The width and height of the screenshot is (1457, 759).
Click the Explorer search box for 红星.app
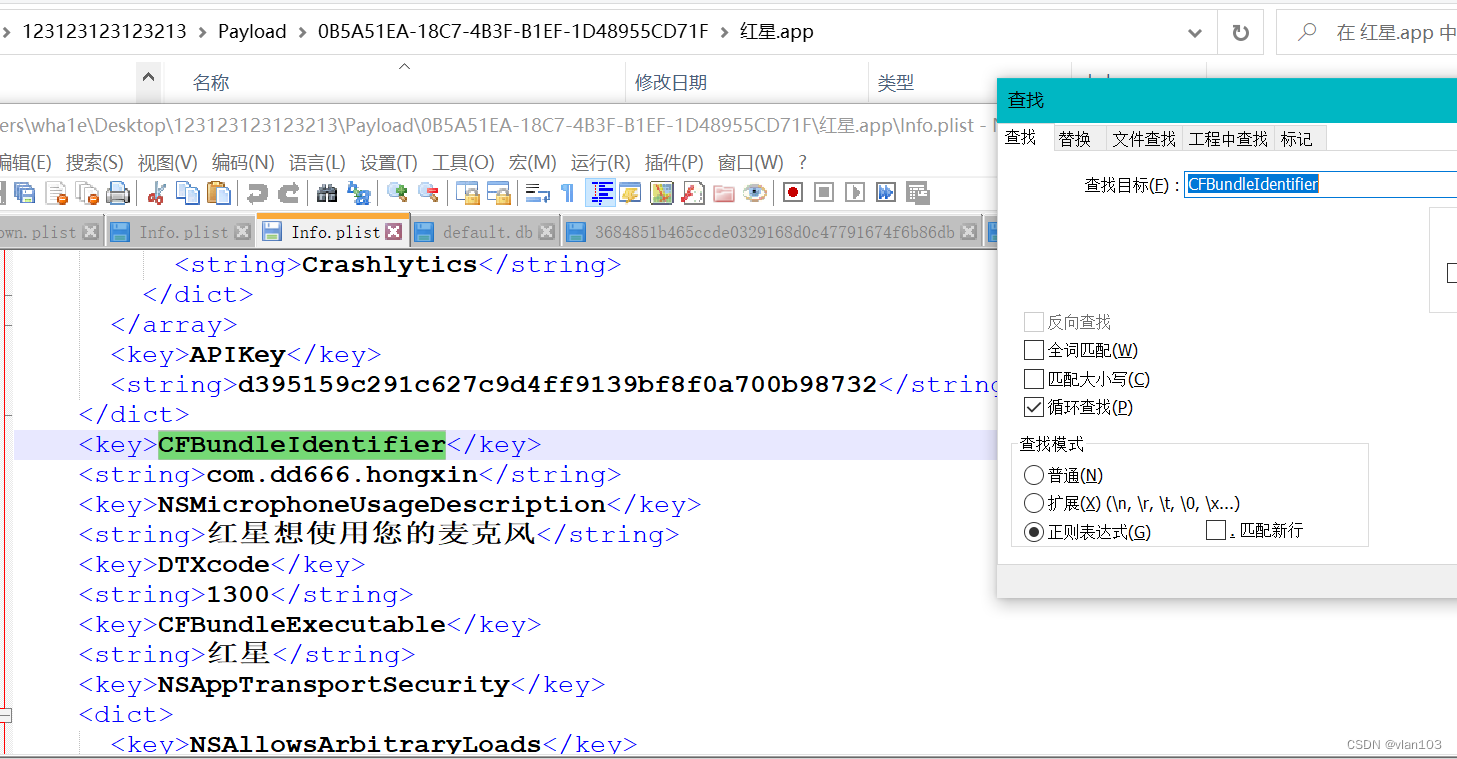(1367, 33)
